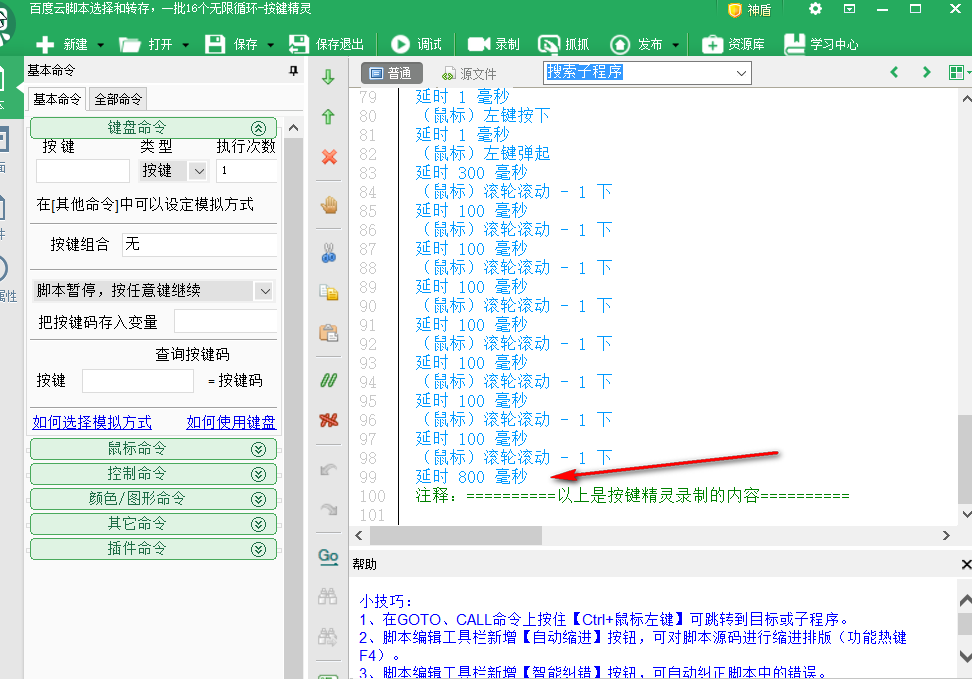Click the 执行次数 input field
This screenshot has width=972, height=679.
click(247, 171)
